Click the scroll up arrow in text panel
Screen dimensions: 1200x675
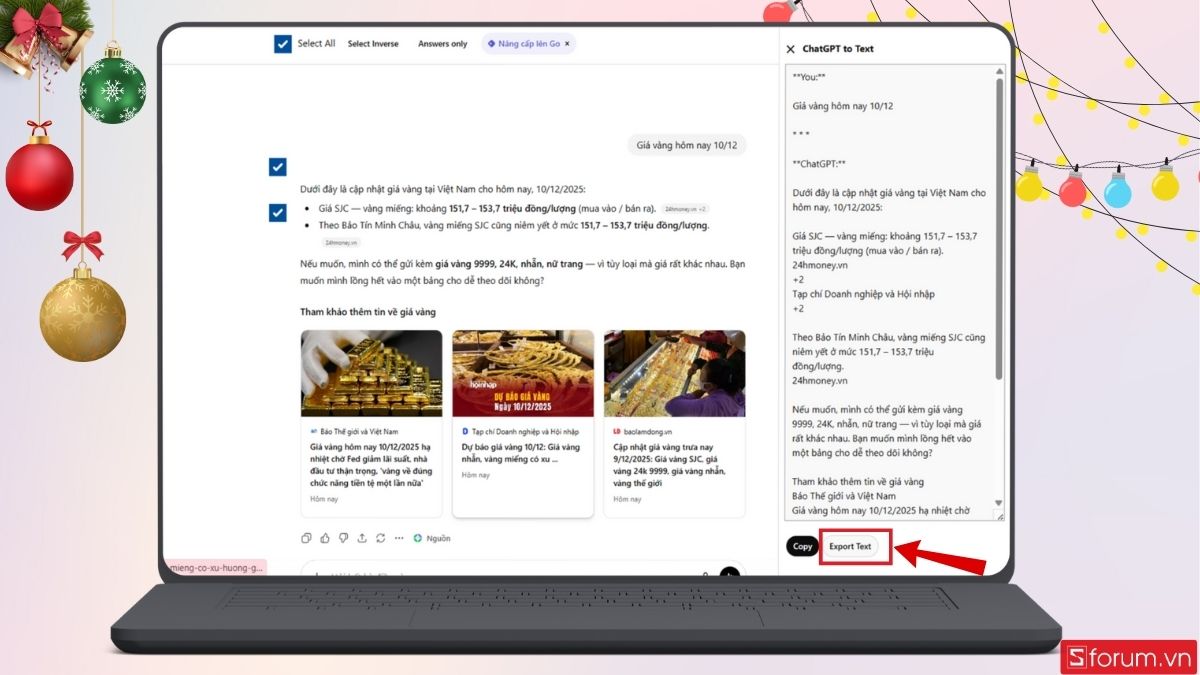[998, 72]
